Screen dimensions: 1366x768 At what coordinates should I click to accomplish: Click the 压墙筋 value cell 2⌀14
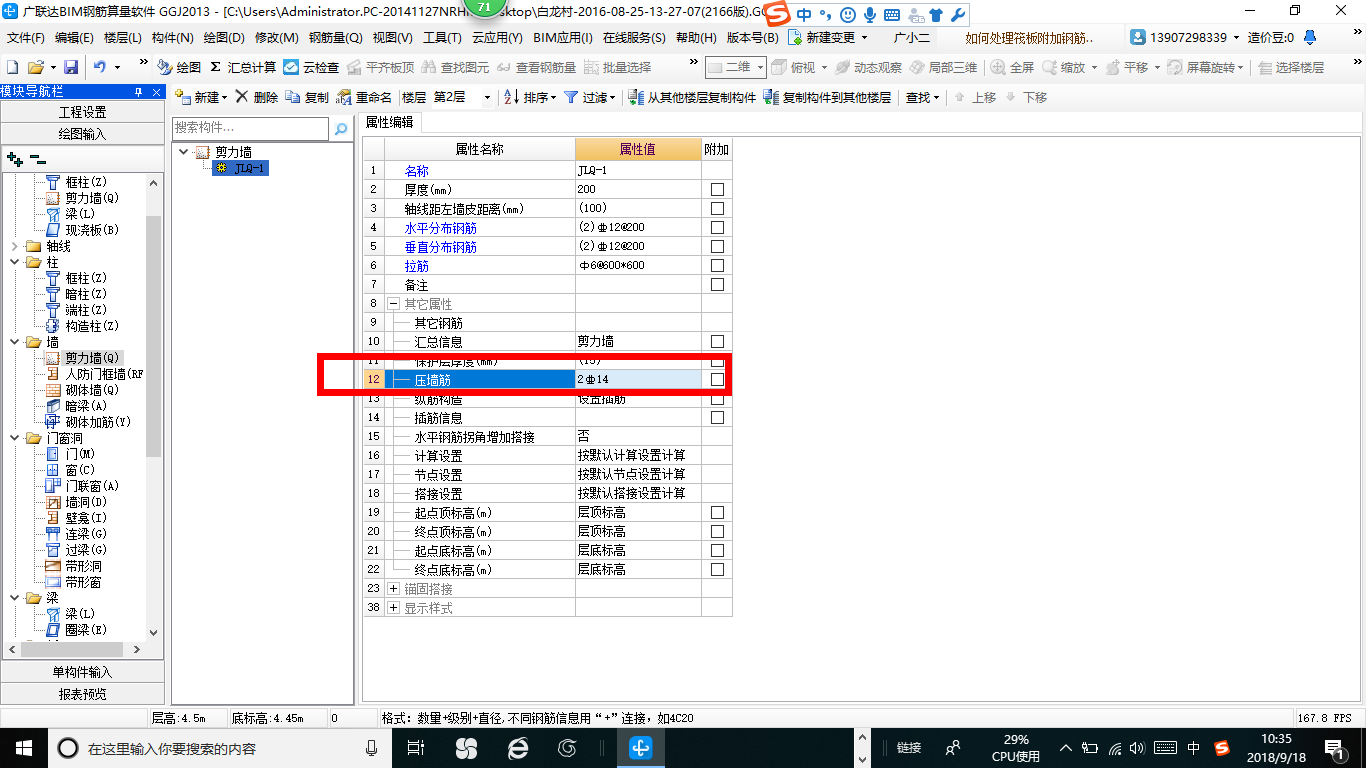click(x=638, y=379)
